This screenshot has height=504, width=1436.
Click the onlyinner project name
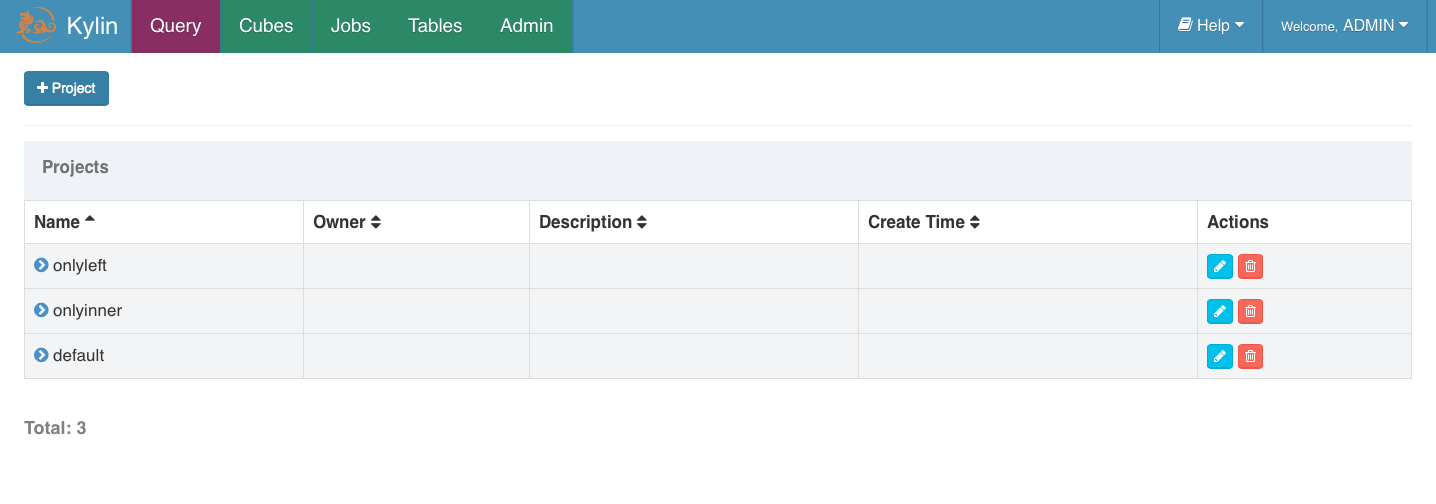coord(87,311)
